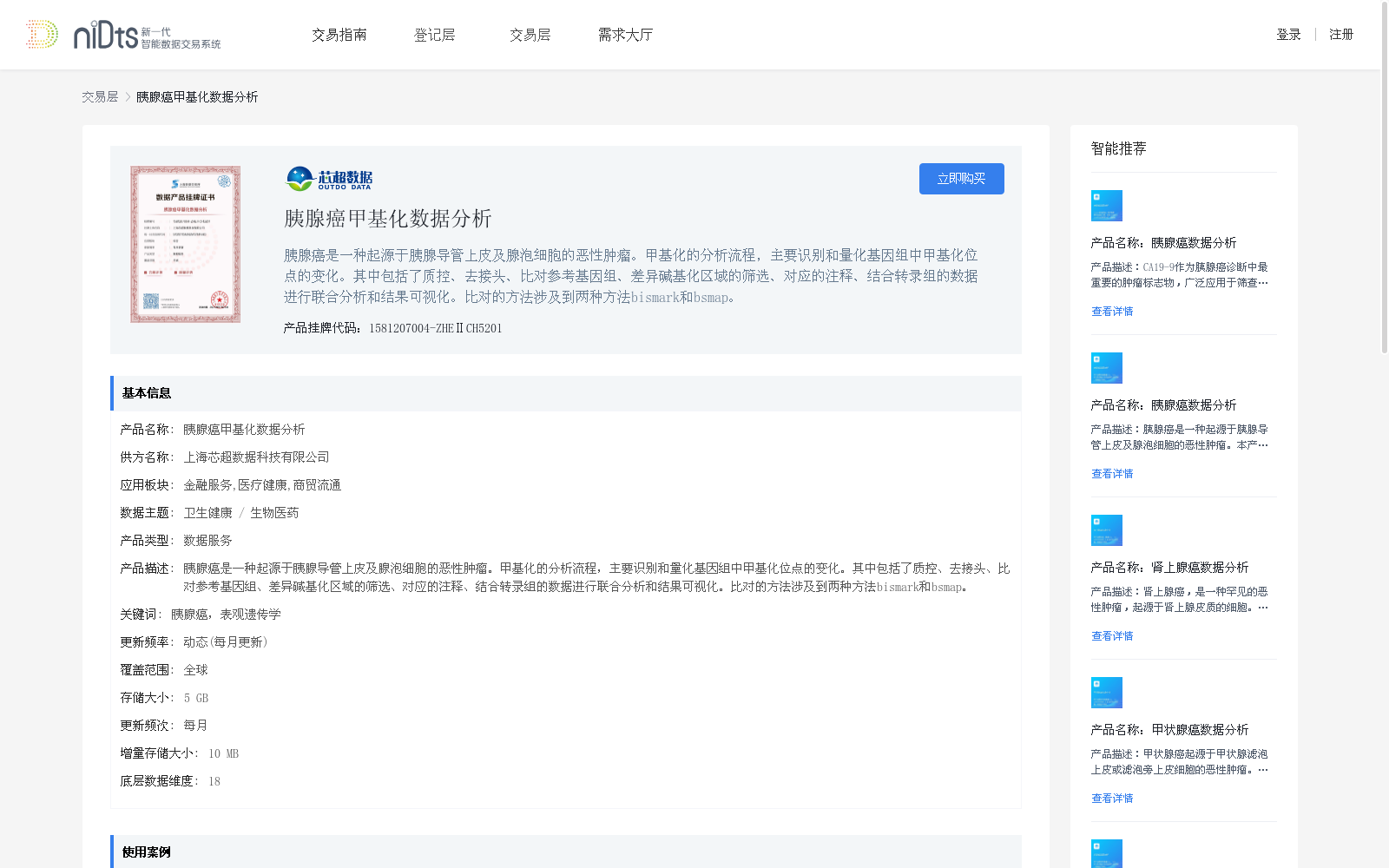1389x868 pixels.
Task: Click the niDts site logo
Action: [x=122, y=35]
